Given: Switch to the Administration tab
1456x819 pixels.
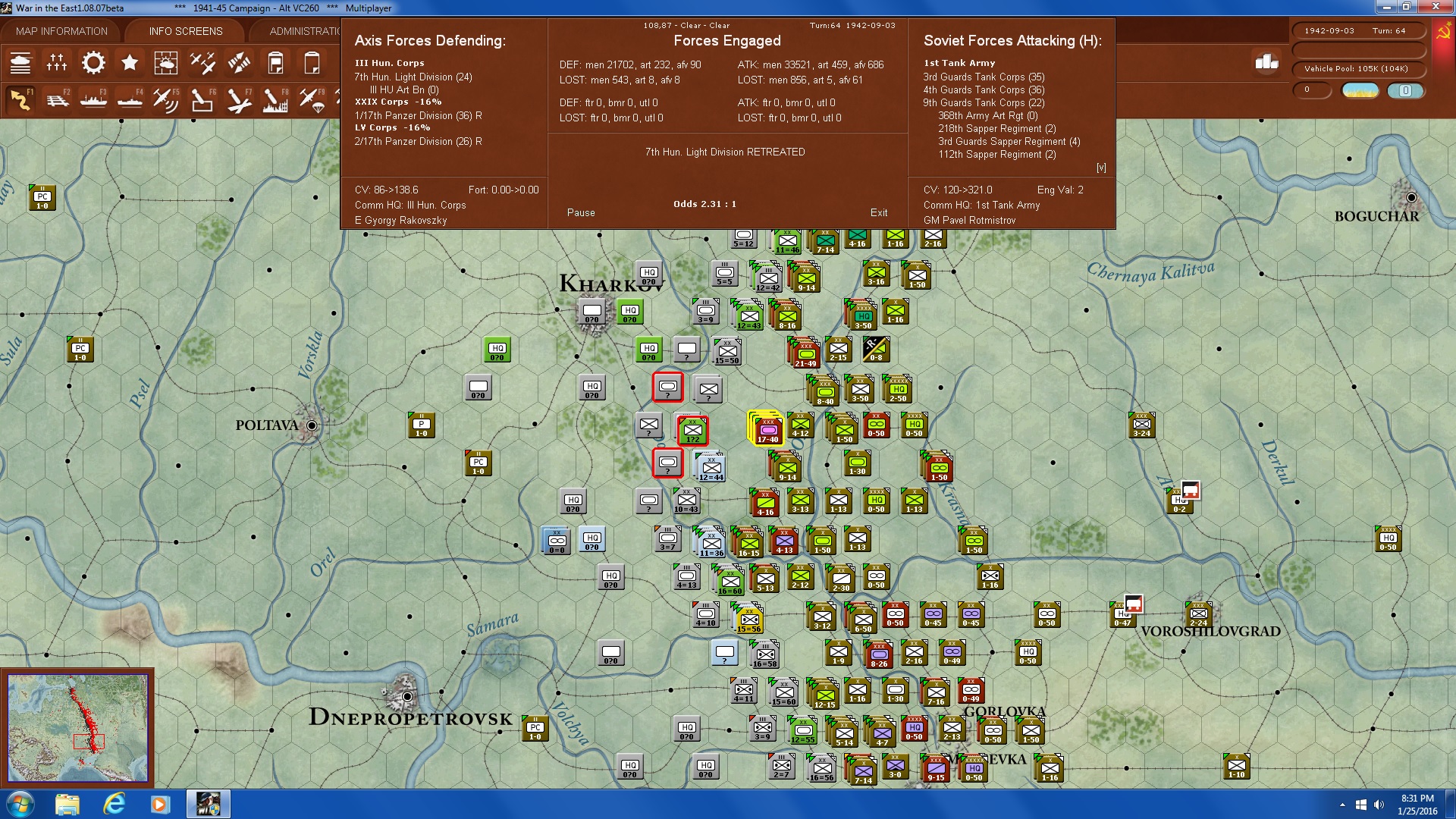Looking at the screenshot, I should pyautogui.click(x=303, y=31).
